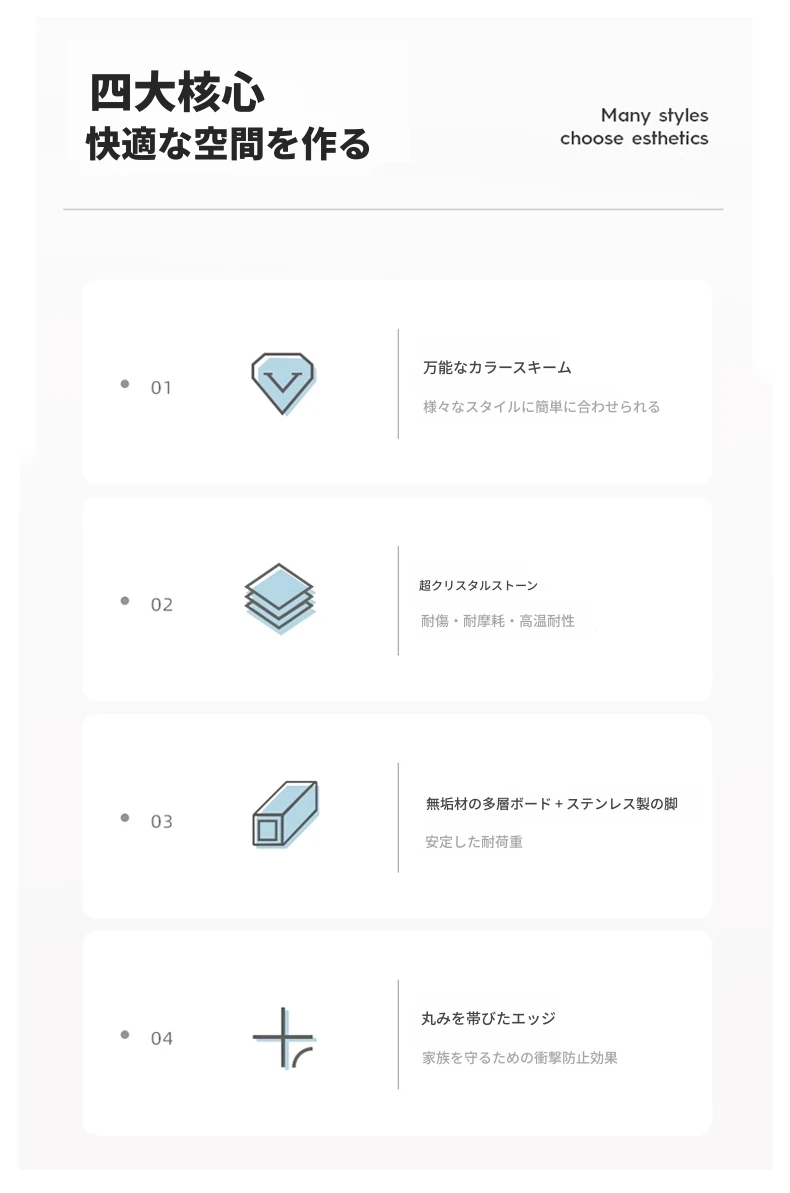The width and height of the screenshot is (790, 1193).
Task: Click the Many styles choose esthetics text
Action: tap(634, 127)
